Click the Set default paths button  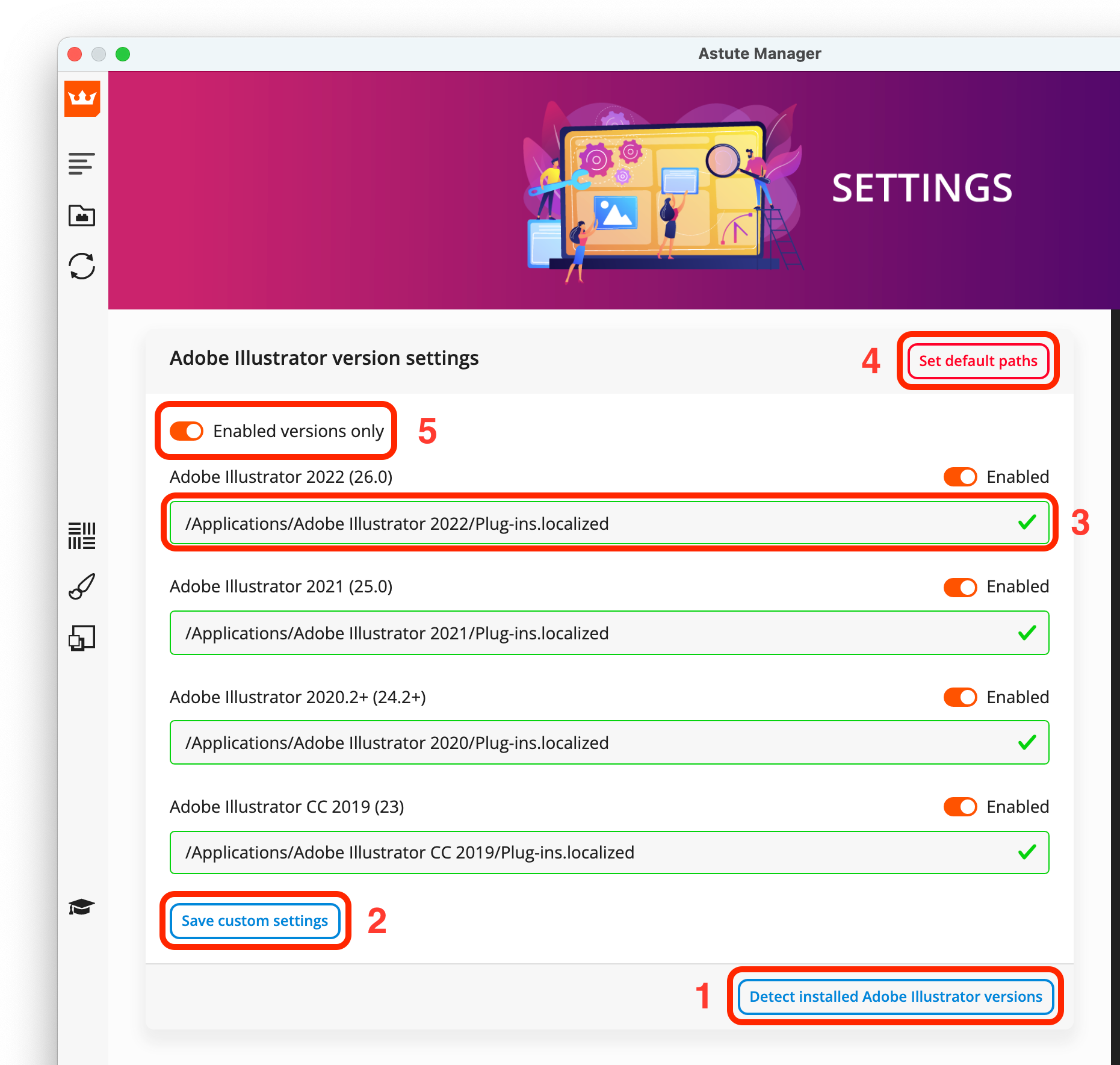(978, 361)
